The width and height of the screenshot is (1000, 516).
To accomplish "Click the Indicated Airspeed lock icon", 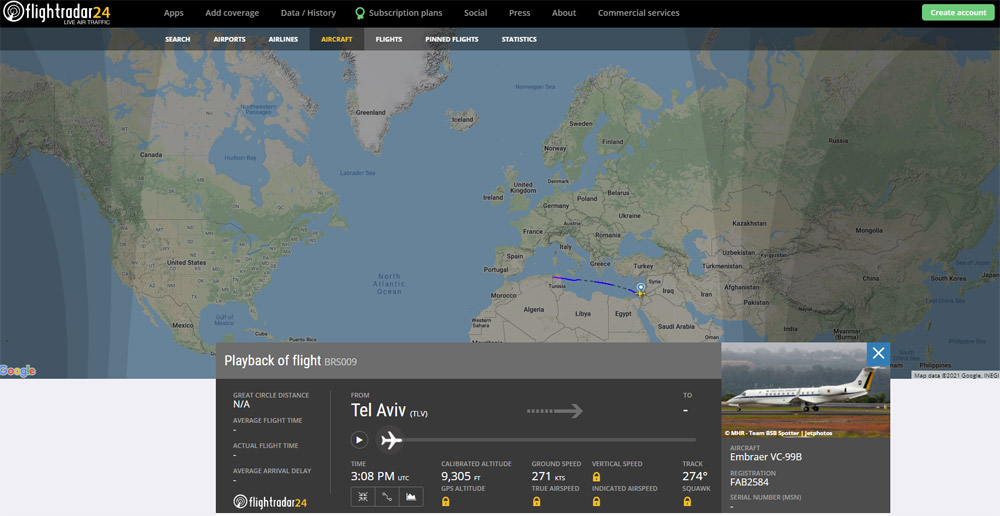I will pyautogui.click(x=596, y=502).
